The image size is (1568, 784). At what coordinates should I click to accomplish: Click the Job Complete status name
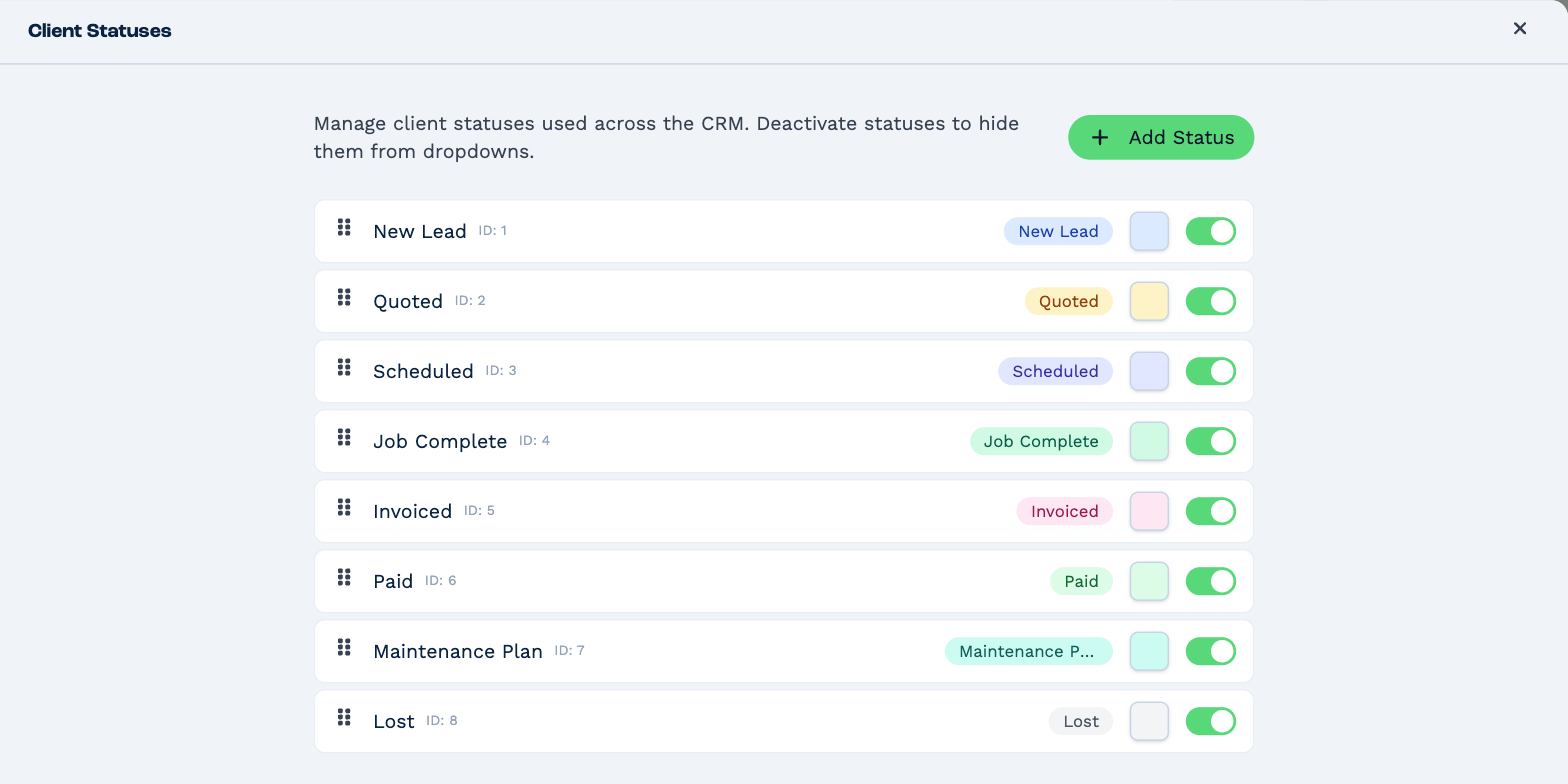tap(440, 441)
